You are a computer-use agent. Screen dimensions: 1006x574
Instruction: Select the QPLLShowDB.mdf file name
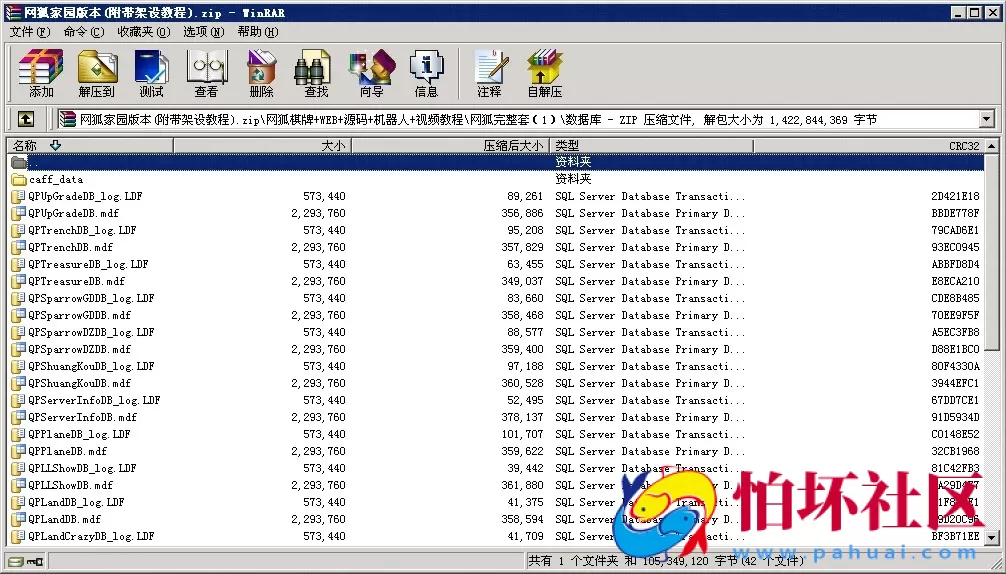[x=71, y=485]
